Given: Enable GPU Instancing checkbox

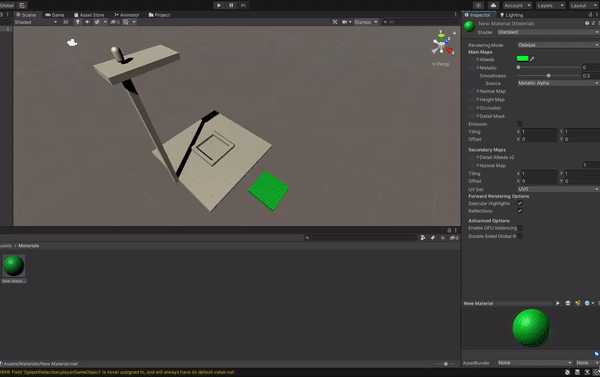Looking at the screenshot, I should click(520, 228).
